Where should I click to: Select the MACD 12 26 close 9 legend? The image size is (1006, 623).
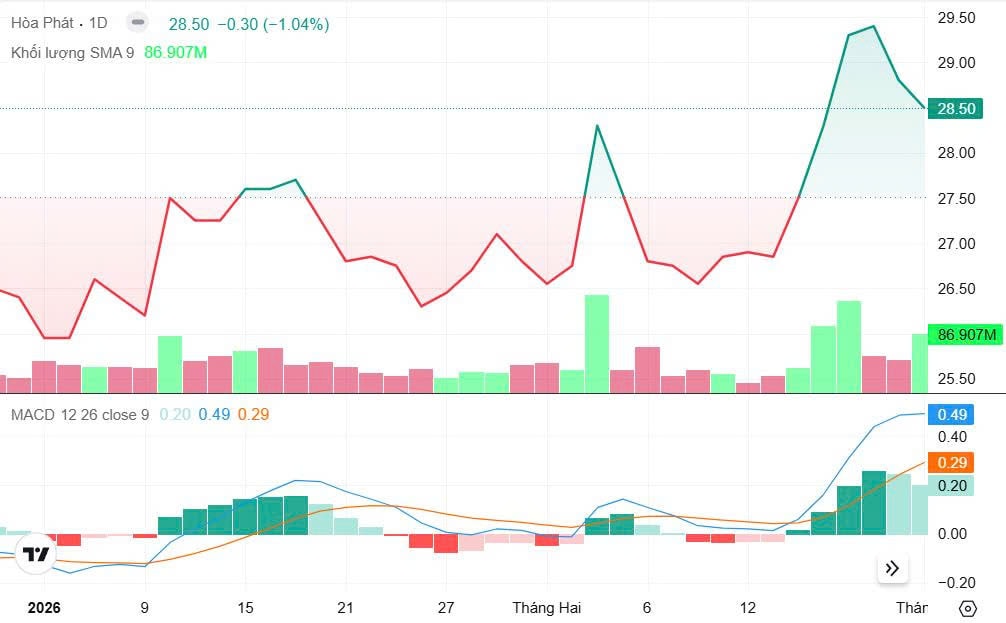(x=80, y=414)
